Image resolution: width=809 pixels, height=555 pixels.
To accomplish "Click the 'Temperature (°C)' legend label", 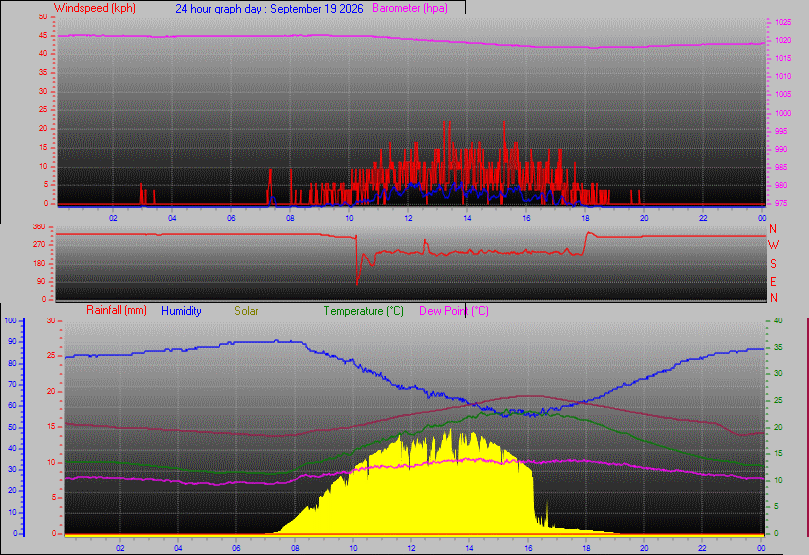I will click(363, 311).
